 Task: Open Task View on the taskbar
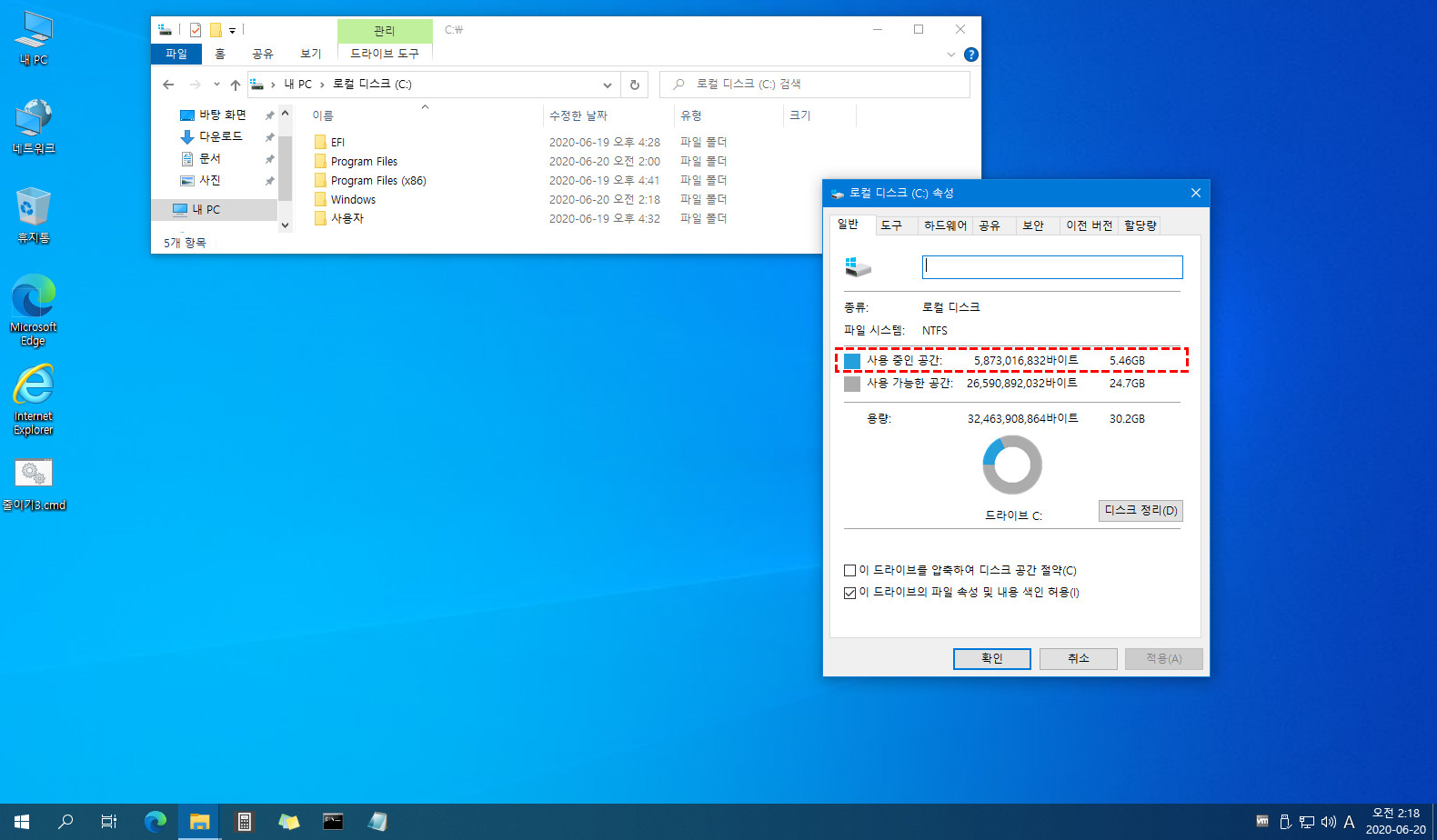tap(109, 822)
